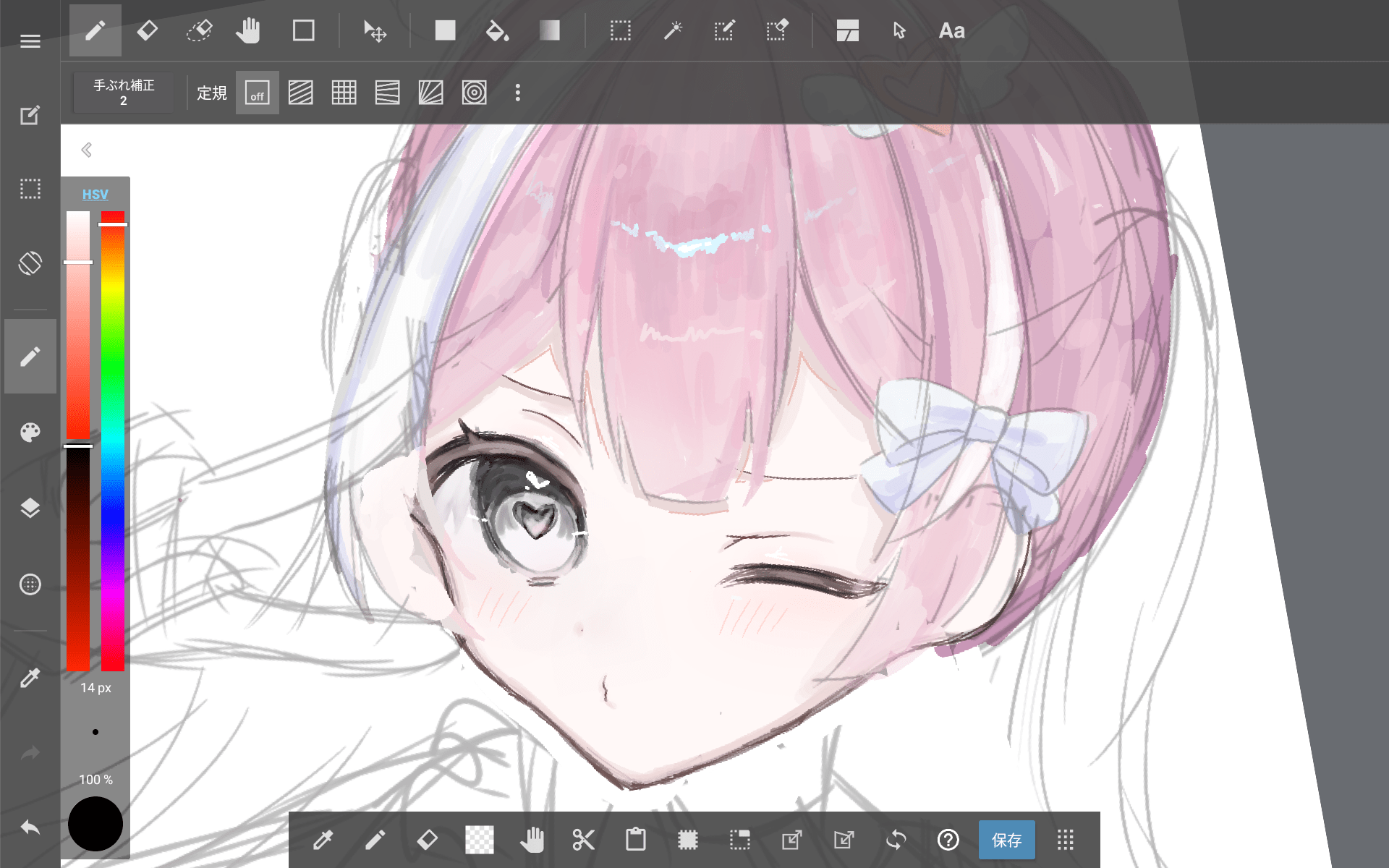Image resolution: width=1389 pixels, height=868 pixels.
Task: Open the ruler more-options three-dot menu
Action: click(517, 93)
